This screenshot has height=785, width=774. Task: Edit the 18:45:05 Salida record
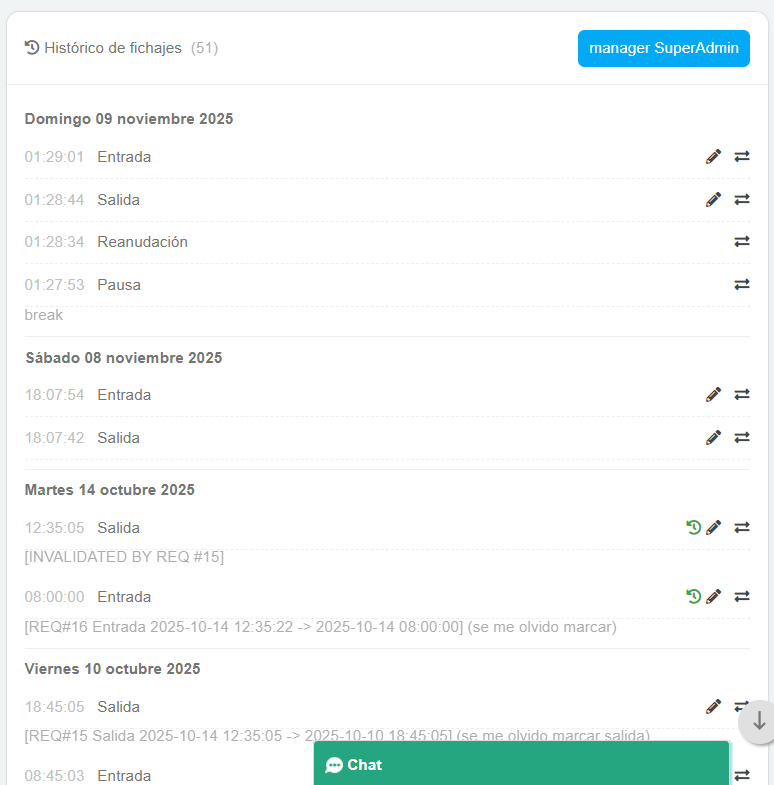713,707
